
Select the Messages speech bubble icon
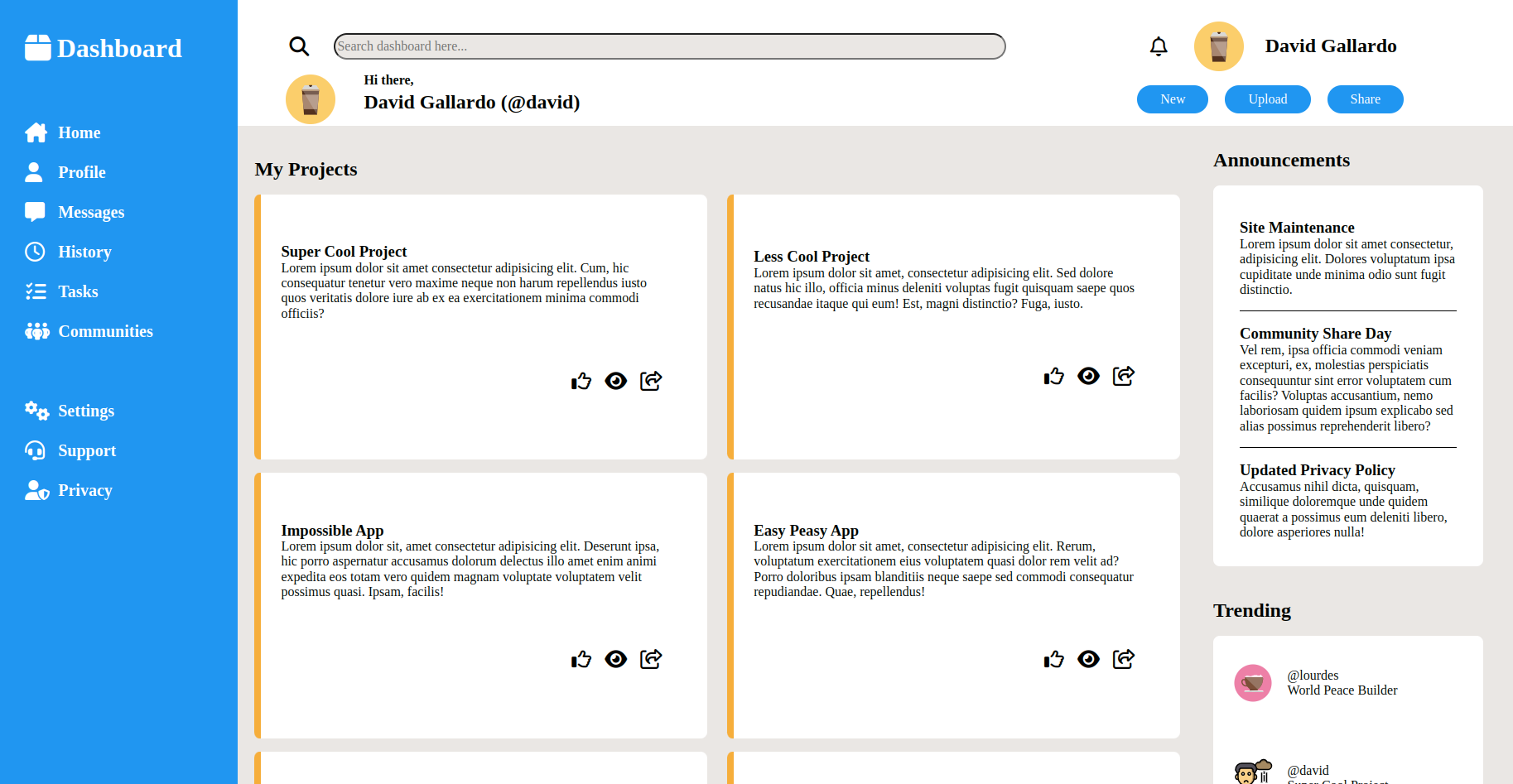[x=34, y=212]
